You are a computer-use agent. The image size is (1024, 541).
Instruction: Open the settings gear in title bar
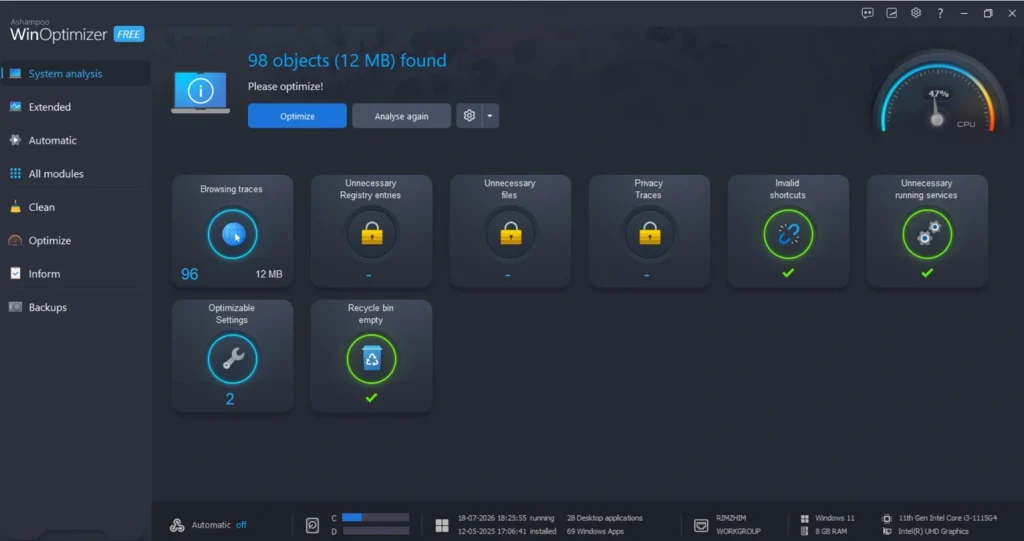[x=916, y=13]
